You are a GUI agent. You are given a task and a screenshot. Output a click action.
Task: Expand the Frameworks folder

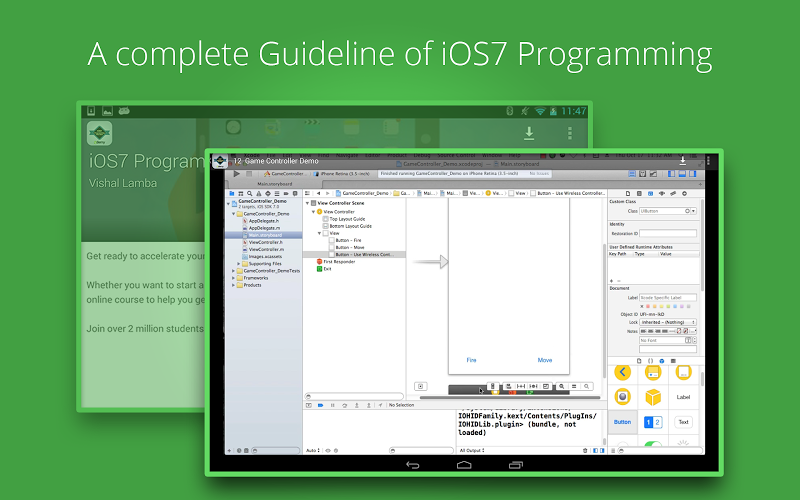[234, 278]
